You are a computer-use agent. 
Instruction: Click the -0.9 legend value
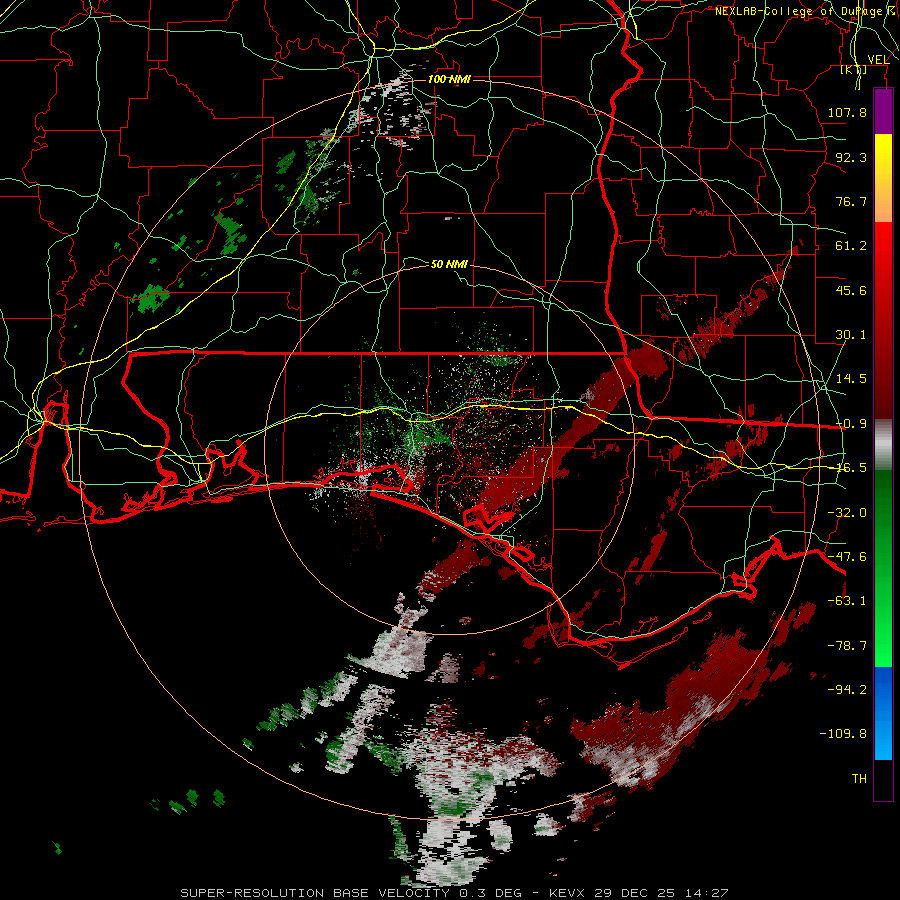tap(851, 424)
